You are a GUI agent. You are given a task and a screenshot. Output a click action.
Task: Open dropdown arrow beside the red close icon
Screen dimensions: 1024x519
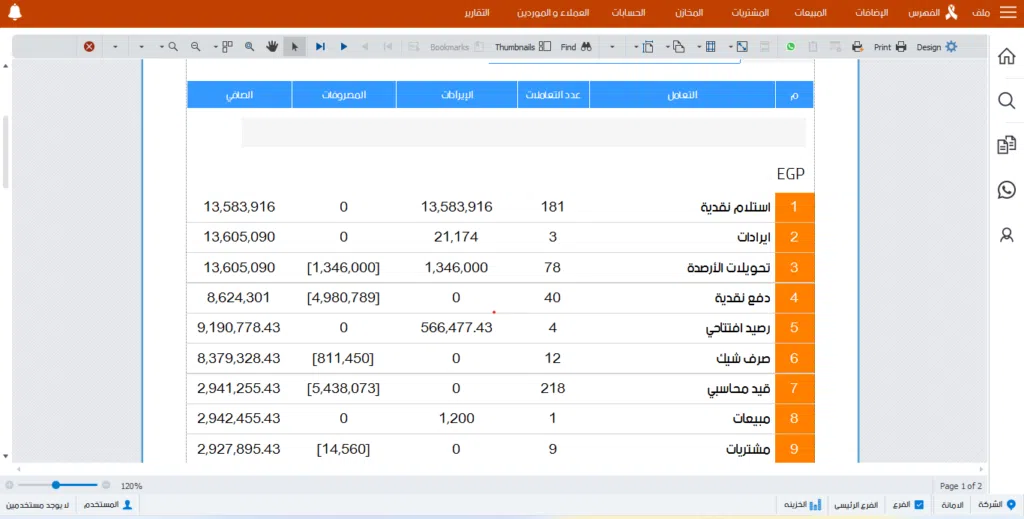point(116,47)
